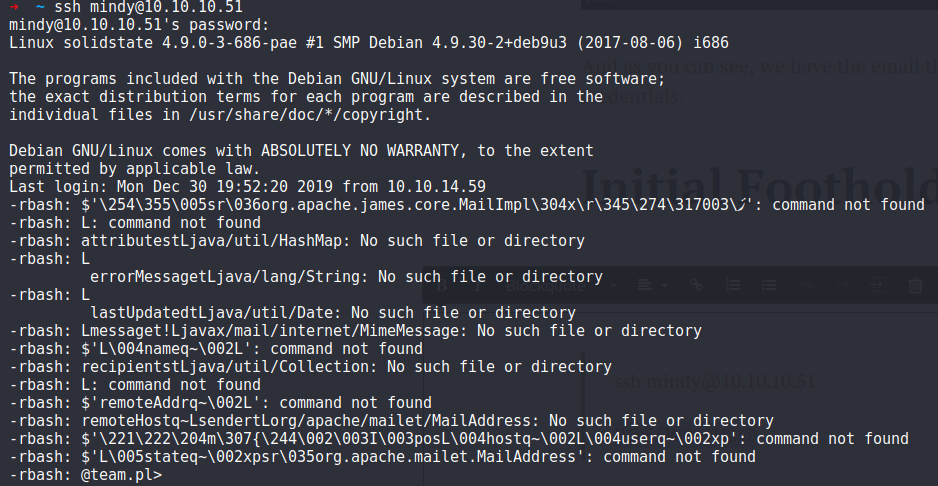938x486 pixels.
Task: Click the faint Italic formatting icon
Action: click(x=477, y=285)
